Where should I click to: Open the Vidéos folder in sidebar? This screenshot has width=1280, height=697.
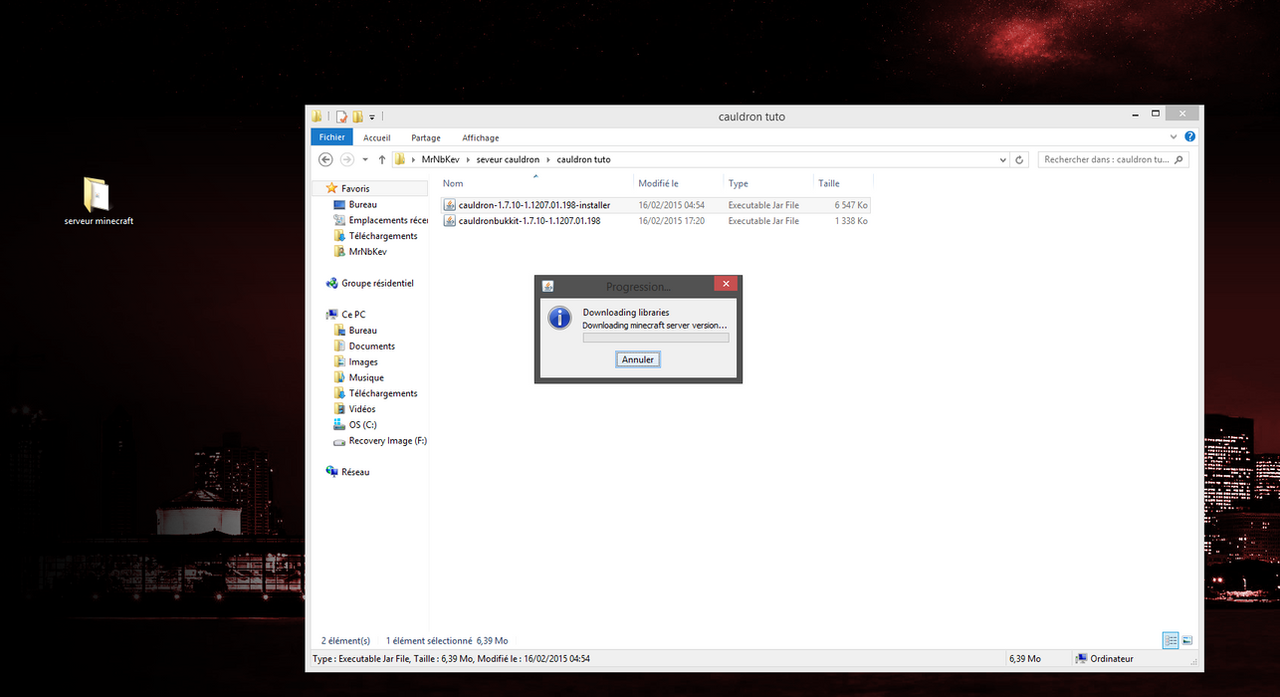[362, 409]
